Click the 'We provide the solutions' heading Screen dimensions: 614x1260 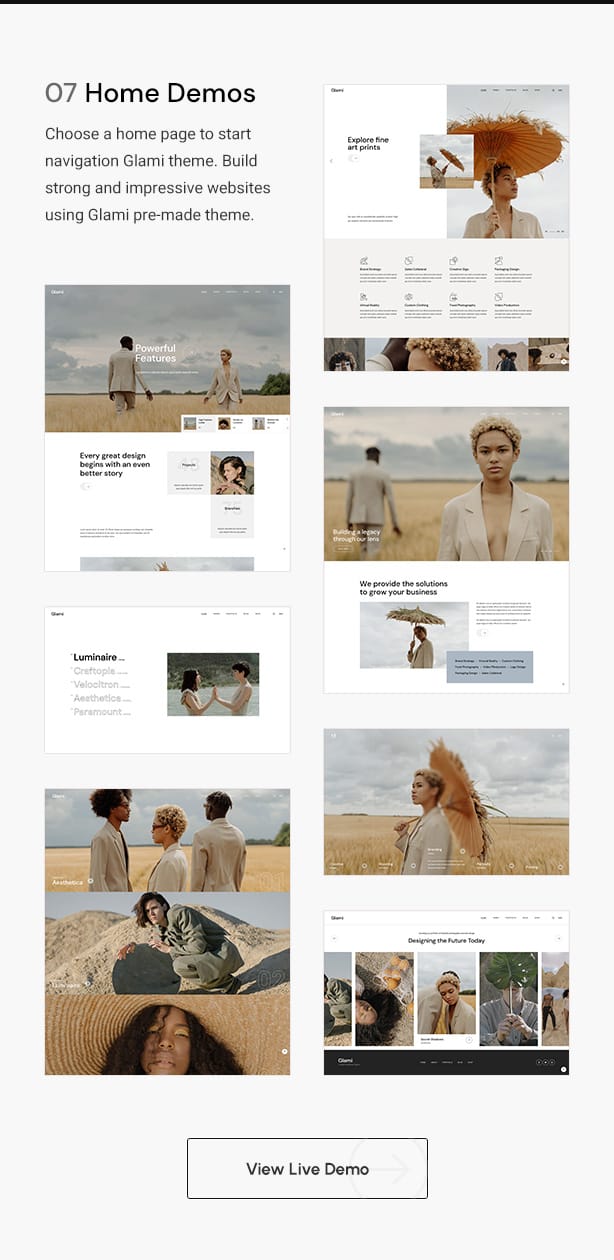pos(404,588)
